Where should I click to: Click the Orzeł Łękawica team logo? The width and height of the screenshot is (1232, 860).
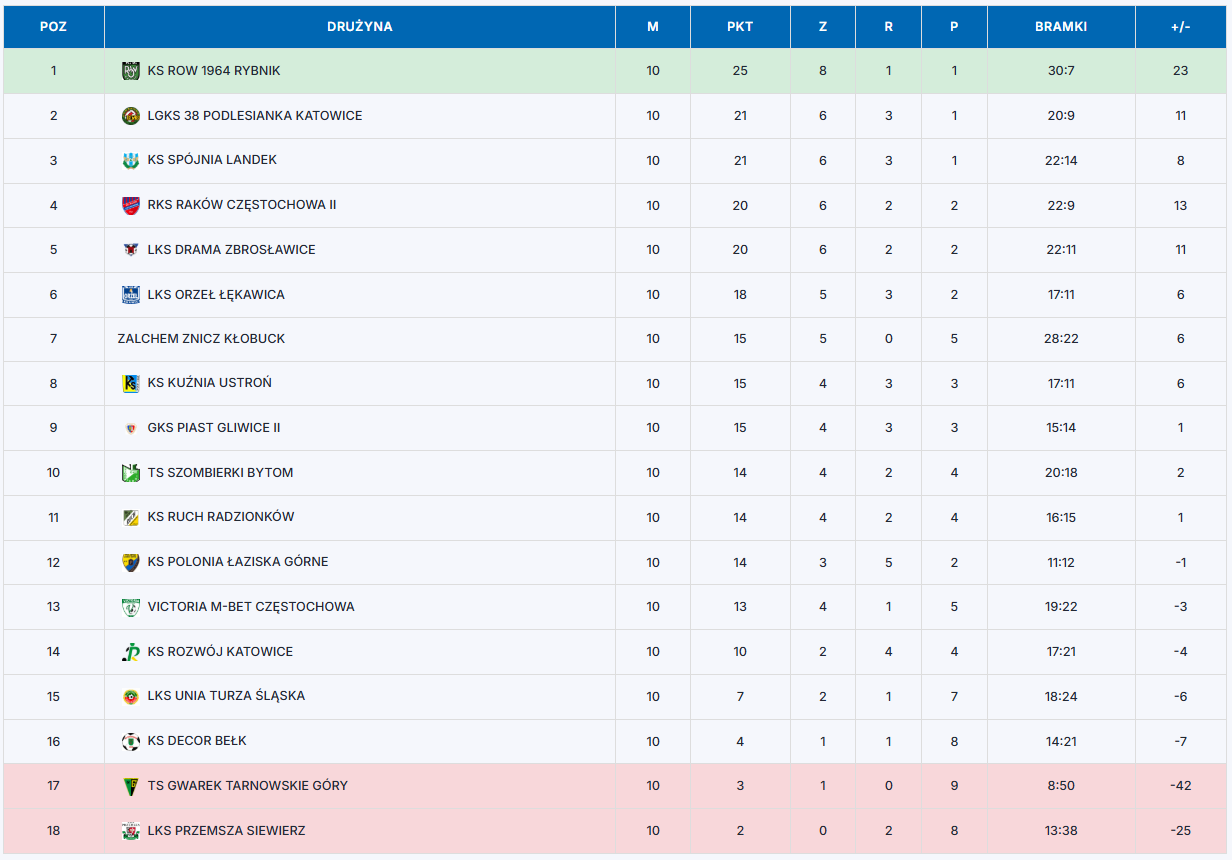click(130, 295)
